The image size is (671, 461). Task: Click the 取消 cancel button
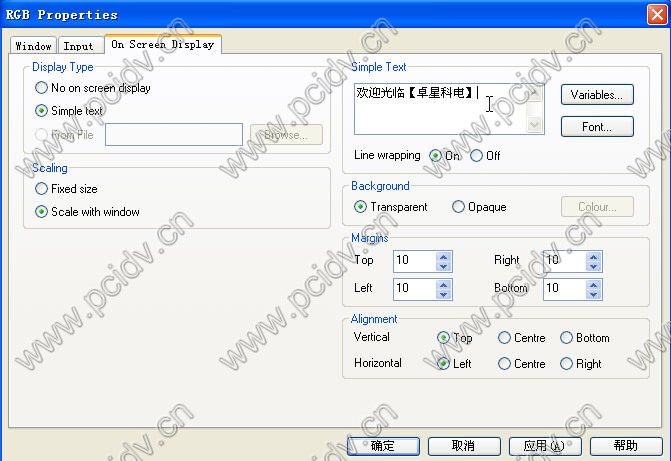464,446
